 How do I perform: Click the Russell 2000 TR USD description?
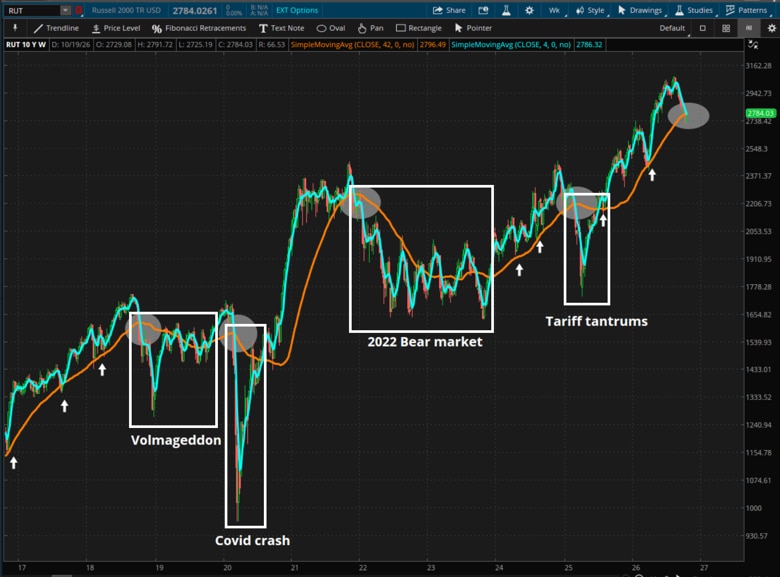pos(126,10)
